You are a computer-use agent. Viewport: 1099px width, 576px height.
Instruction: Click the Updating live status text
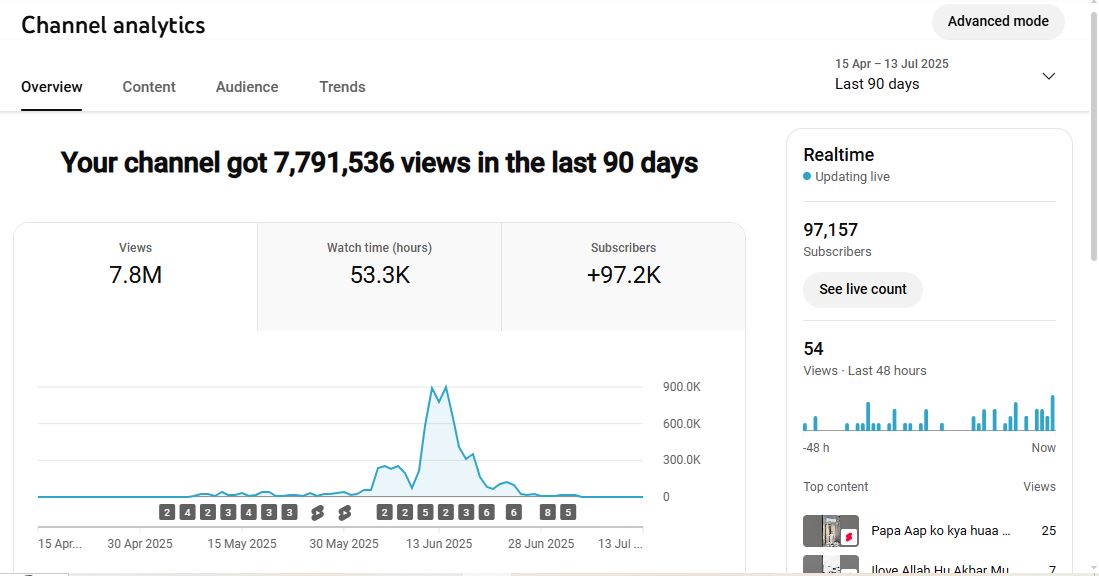(x=852, y=177)
